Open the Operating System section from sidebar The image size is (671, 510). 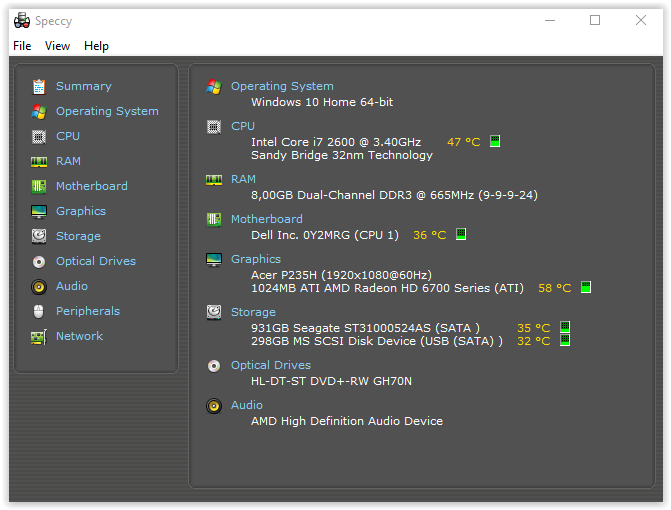[107, 111]
